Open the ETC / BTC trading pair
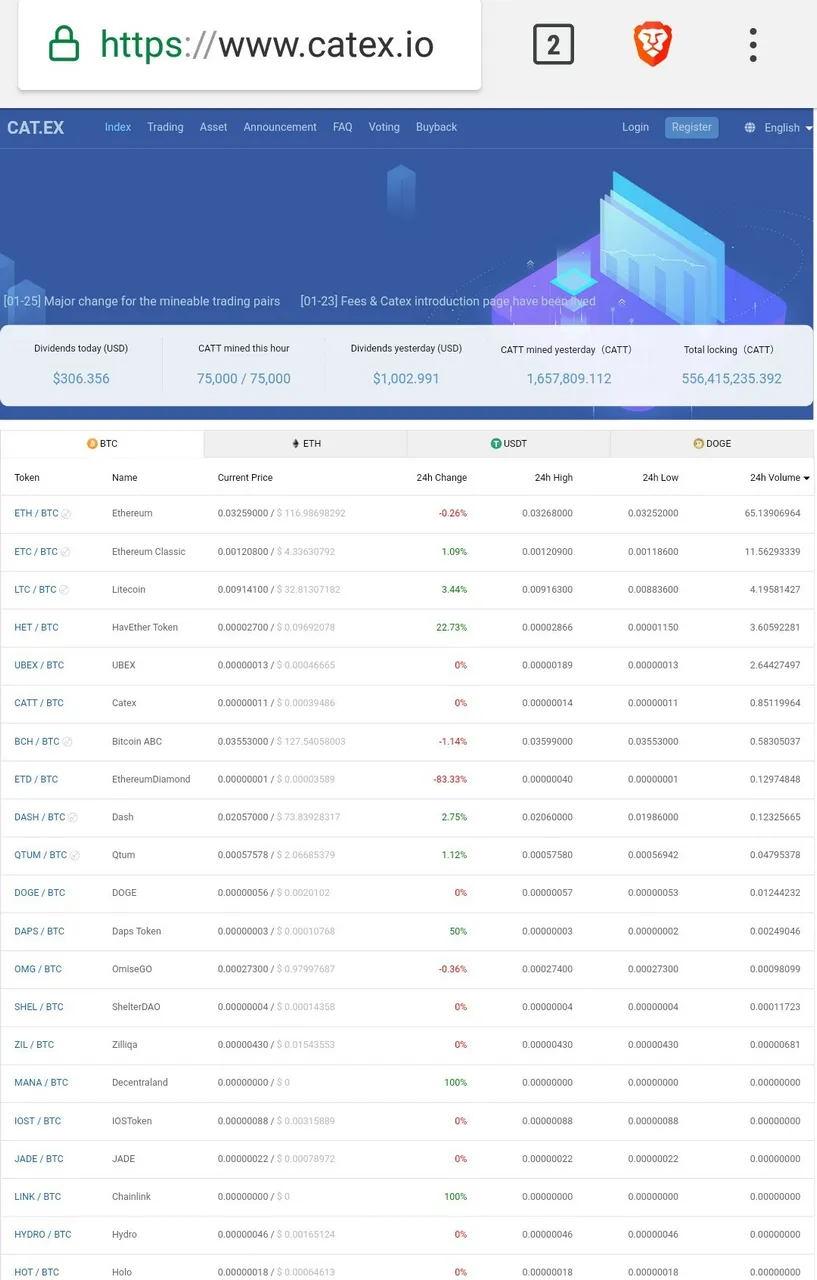The image size is (817, 1280). click(x=36, y=551)
